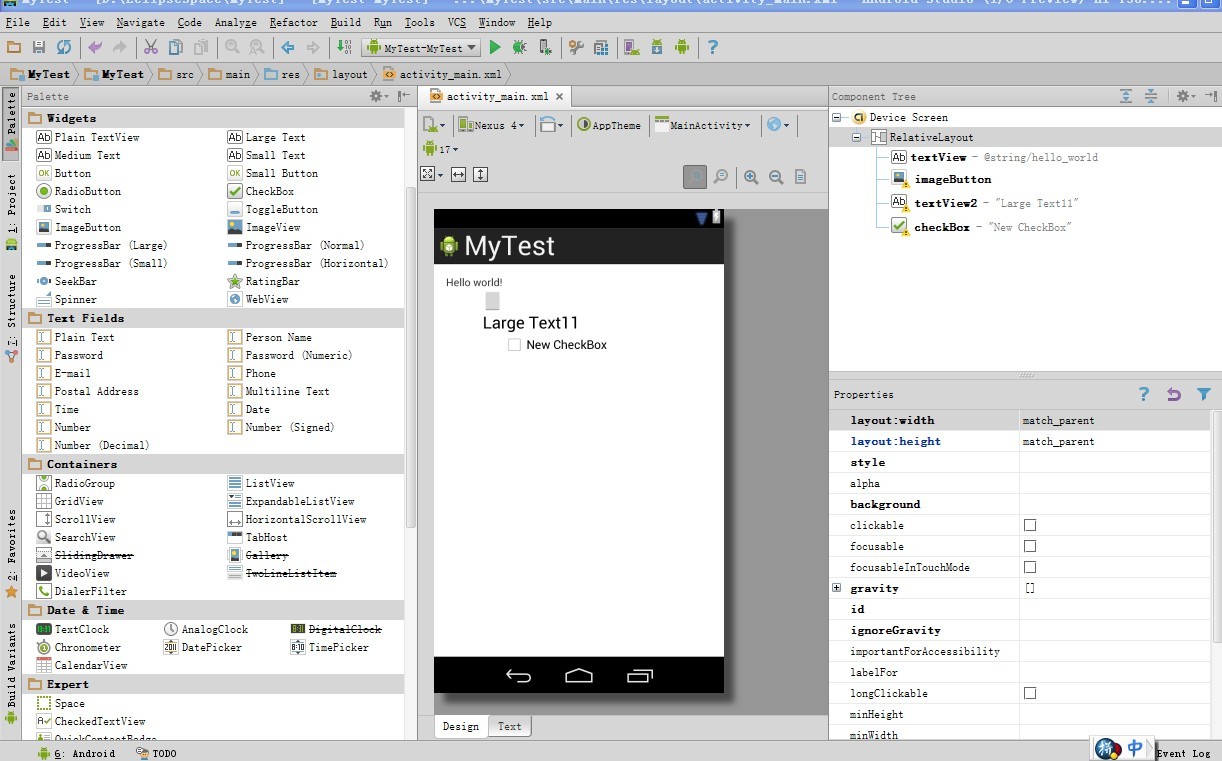Click the Chinese input method tray icon
The width and height of the screenshot is (1222, 761).
[1135, 747]
